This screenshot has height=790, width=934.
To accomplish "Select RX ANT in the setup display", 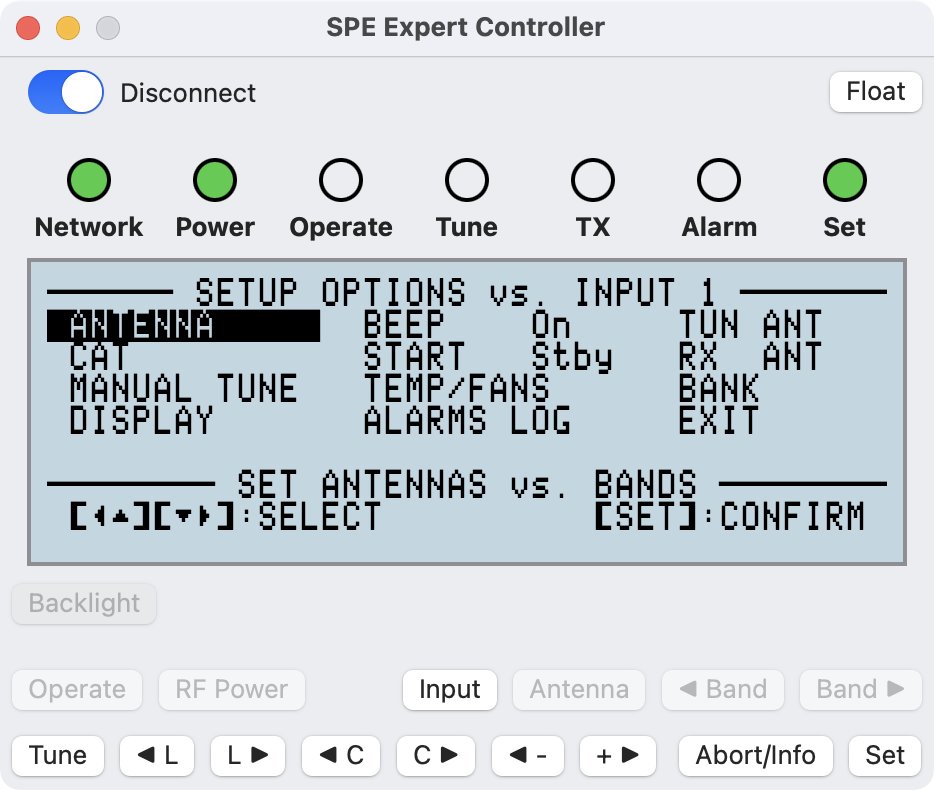I will coord(751,357).
